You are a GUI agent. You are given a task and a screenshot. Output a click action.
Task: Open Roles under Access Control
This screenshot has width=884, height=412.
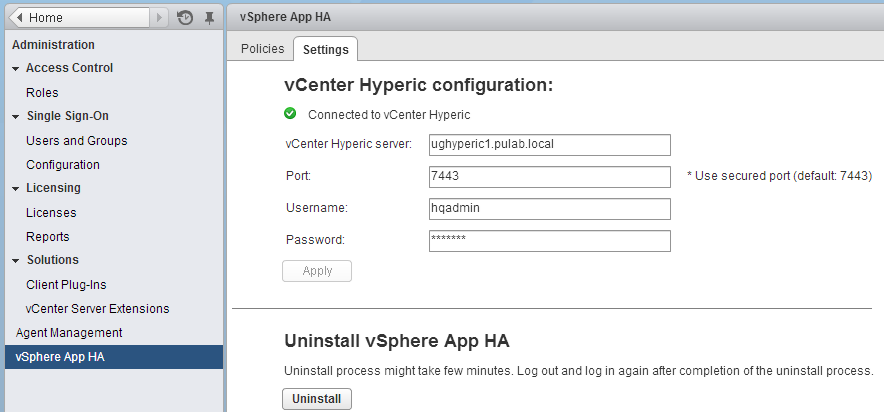coord(42,92)
